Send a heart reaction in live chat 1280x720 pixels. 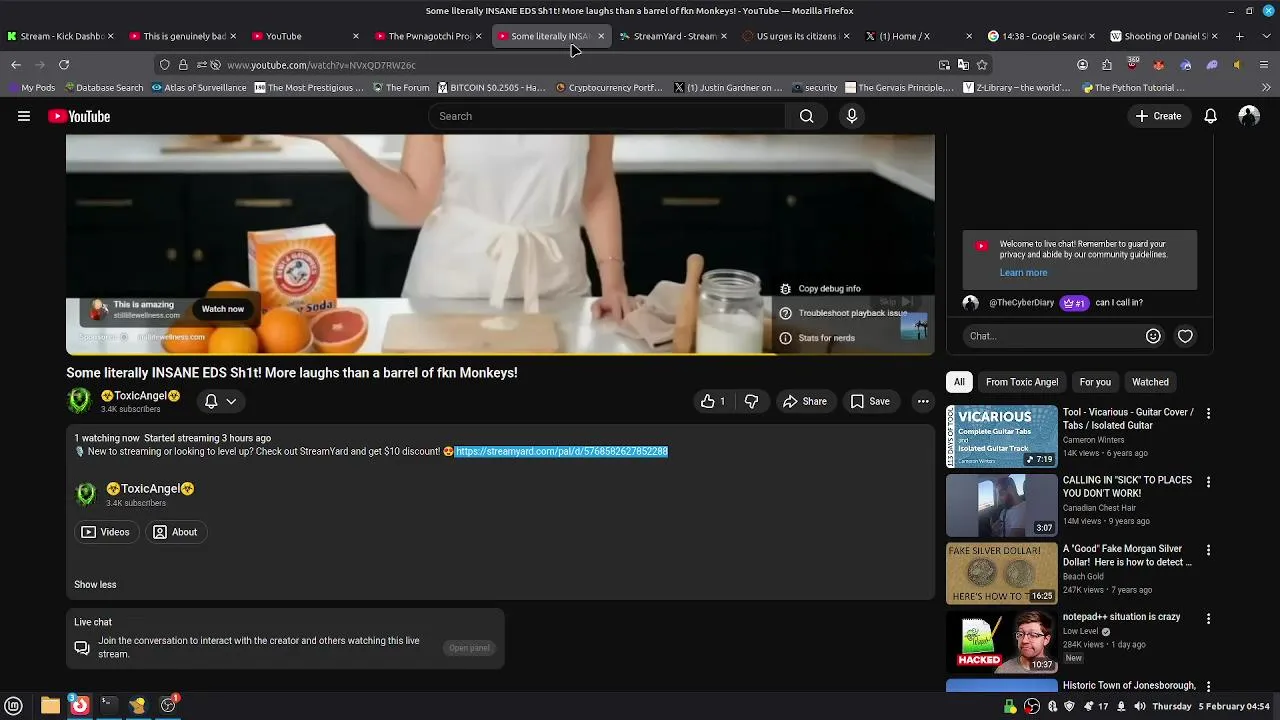pyautogui.click(x=1185, y=336)
